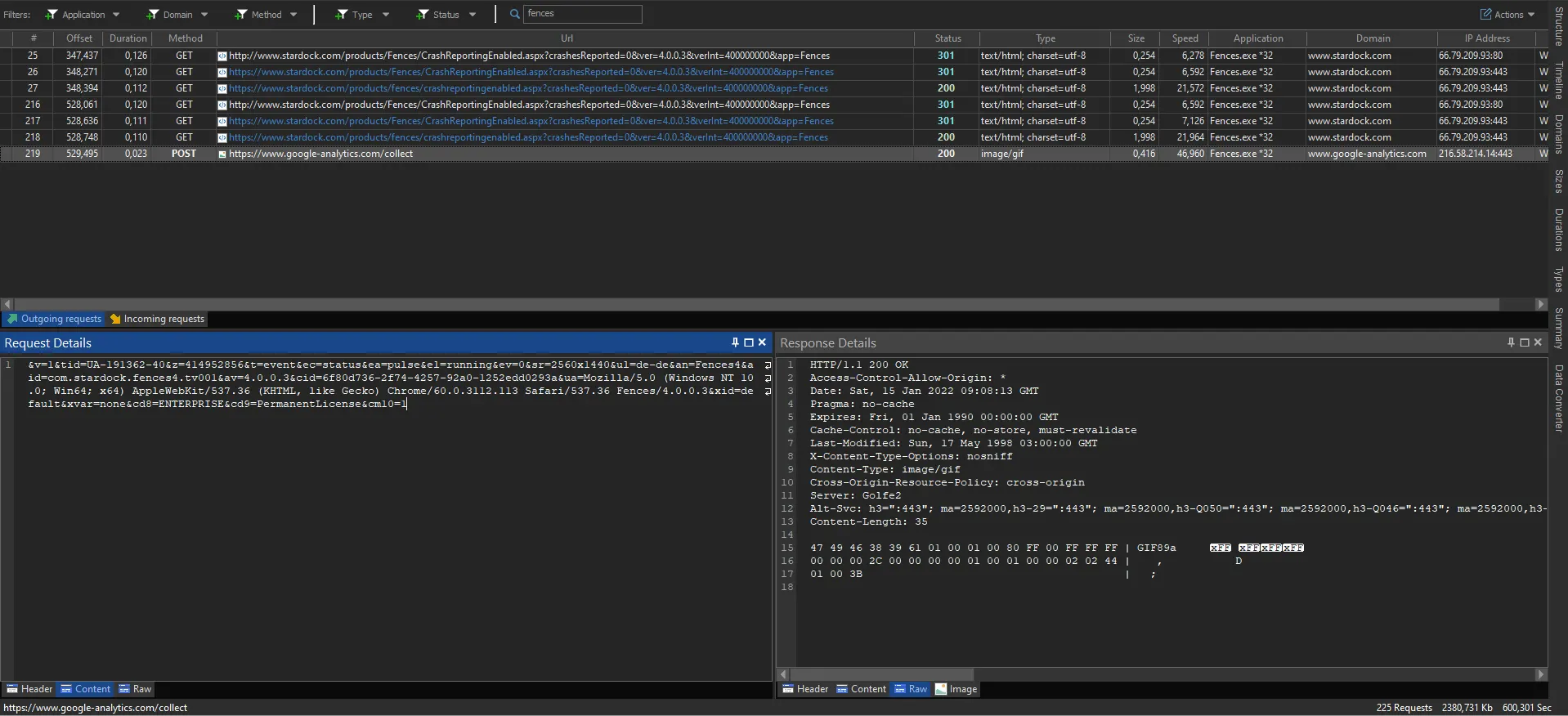Show the response Image tab
Viewport: 1568px width, 716px height.
tap(956, 689)
